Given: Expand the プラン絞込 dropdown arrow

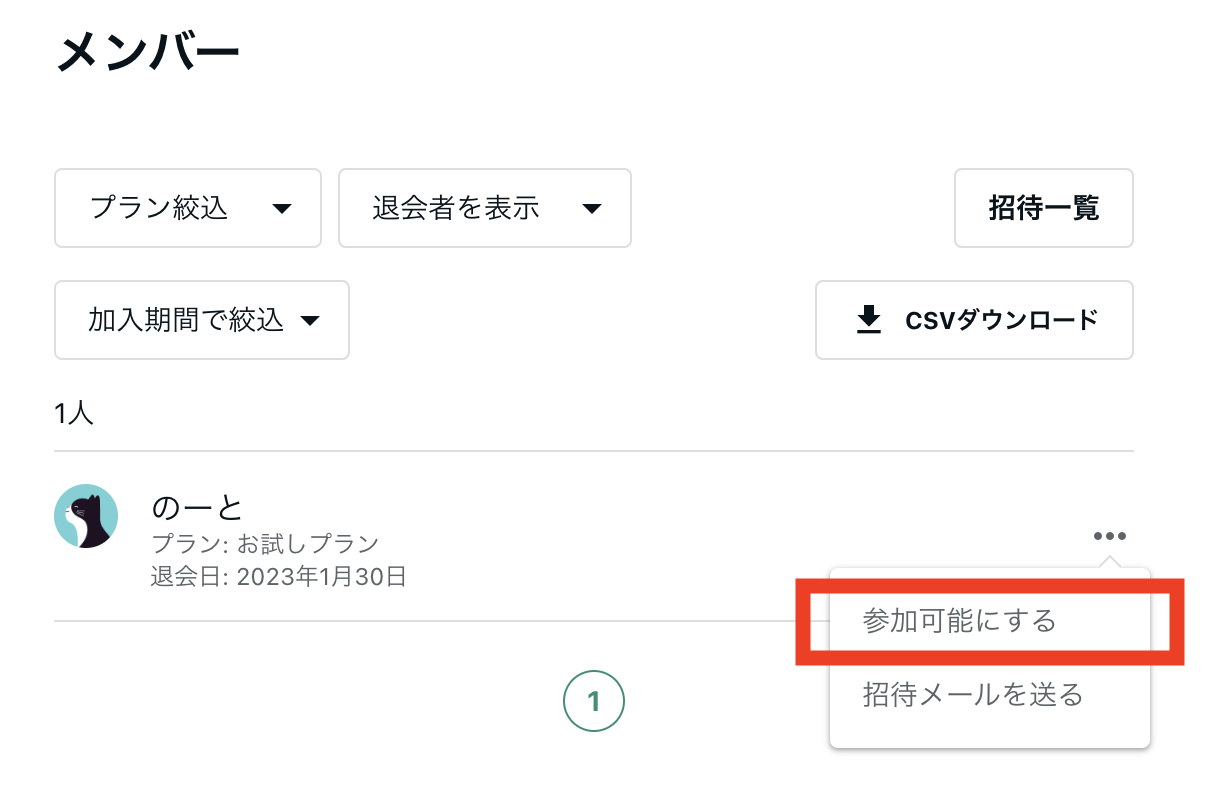Looking at the screenshot, I should [x=282, y=209].
